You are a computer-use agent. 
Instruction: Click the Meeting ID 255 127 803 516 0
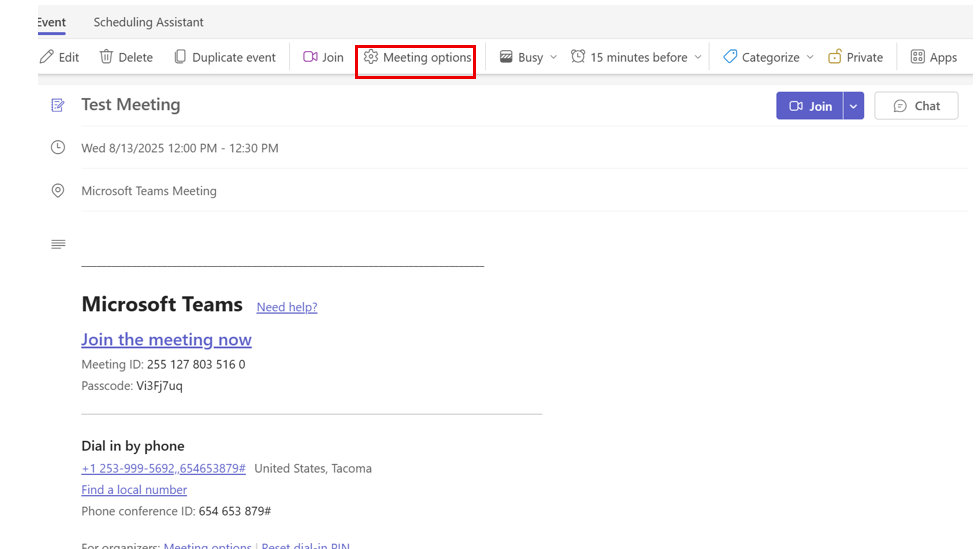pos(163,364)
